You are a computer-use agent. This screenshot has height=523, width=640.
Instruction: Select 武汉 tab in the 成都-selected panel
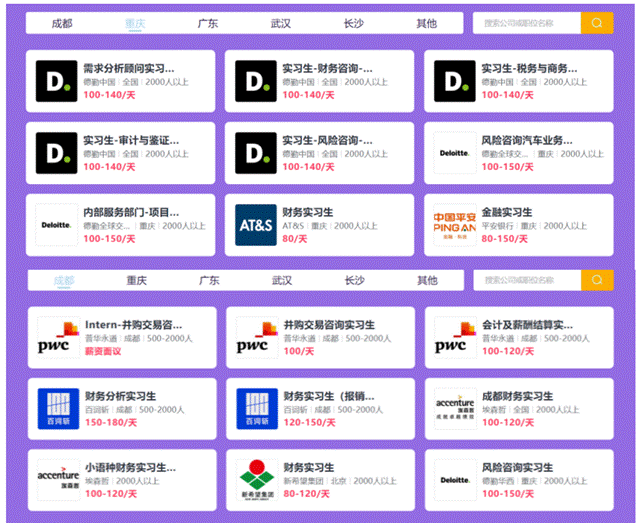282,281
